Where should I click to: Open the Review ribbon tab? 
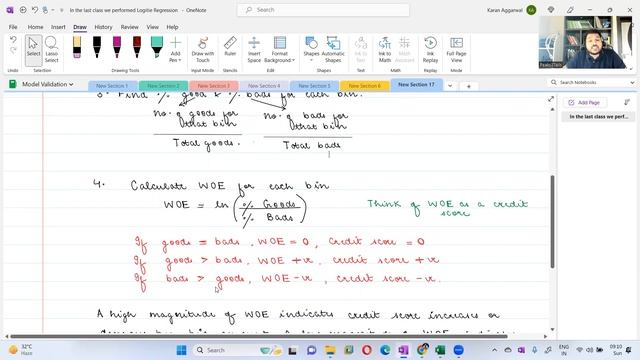click(129, 27)
